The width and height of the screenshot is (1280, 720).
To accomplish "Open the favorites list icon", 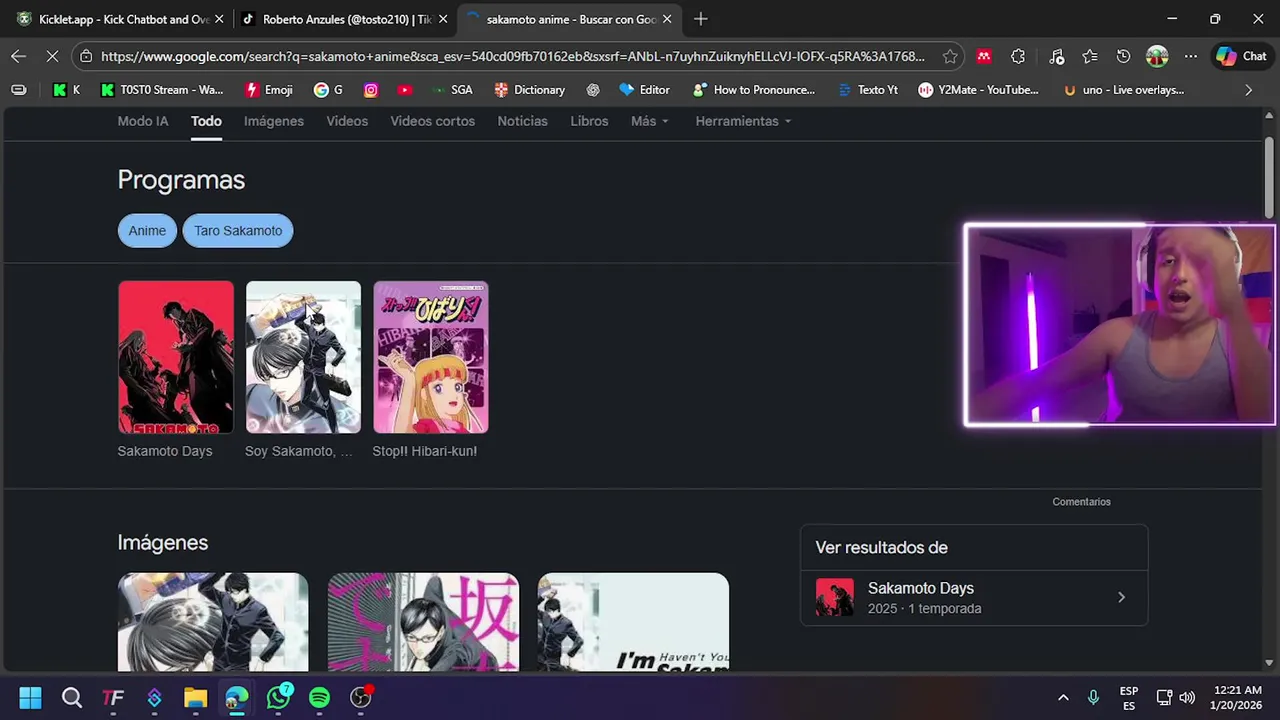I will coord(1090,57).
